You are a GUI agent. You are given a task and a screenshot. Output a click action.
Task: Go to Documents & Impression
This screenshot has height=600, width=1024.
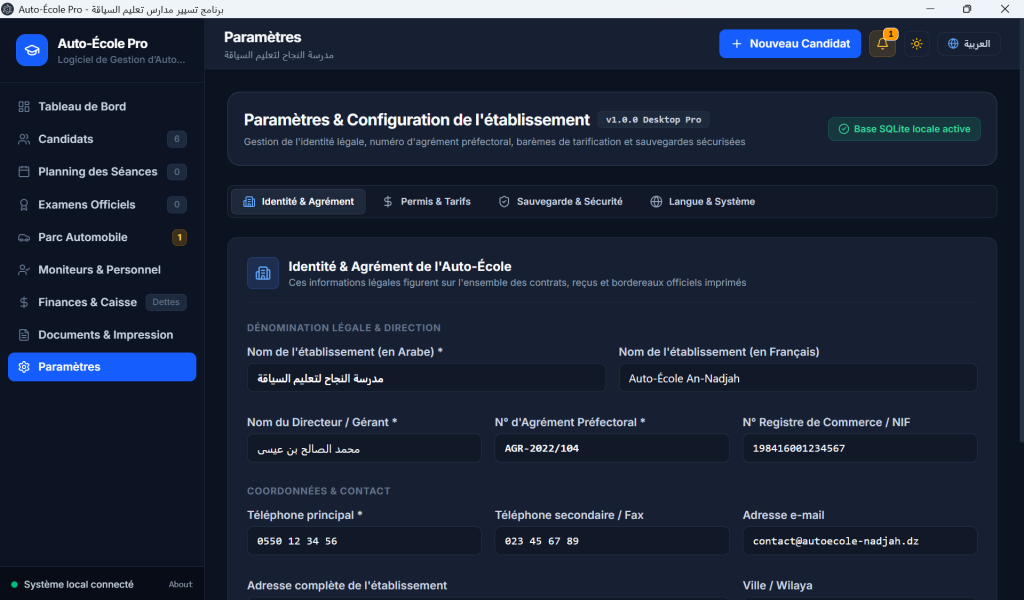point(102,335)
